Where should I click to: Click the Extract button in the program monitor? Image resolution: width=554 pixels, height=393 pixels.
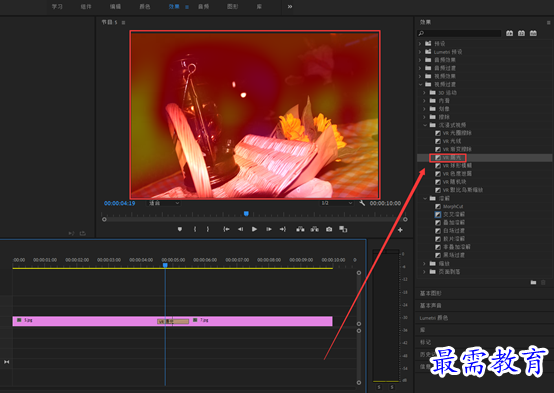(314, 229)
